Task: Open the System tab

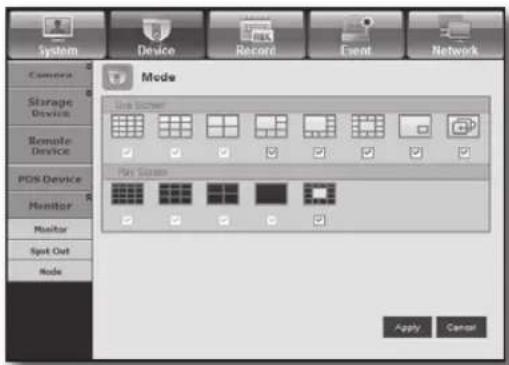Action: [x=57, y=35]
